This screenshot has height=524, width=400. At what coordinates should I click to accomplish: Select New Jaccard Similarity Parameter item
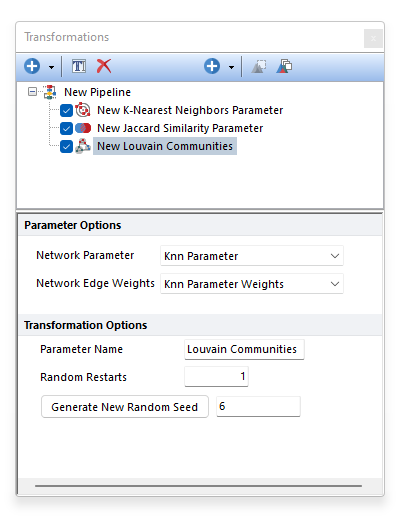point(180,128)
